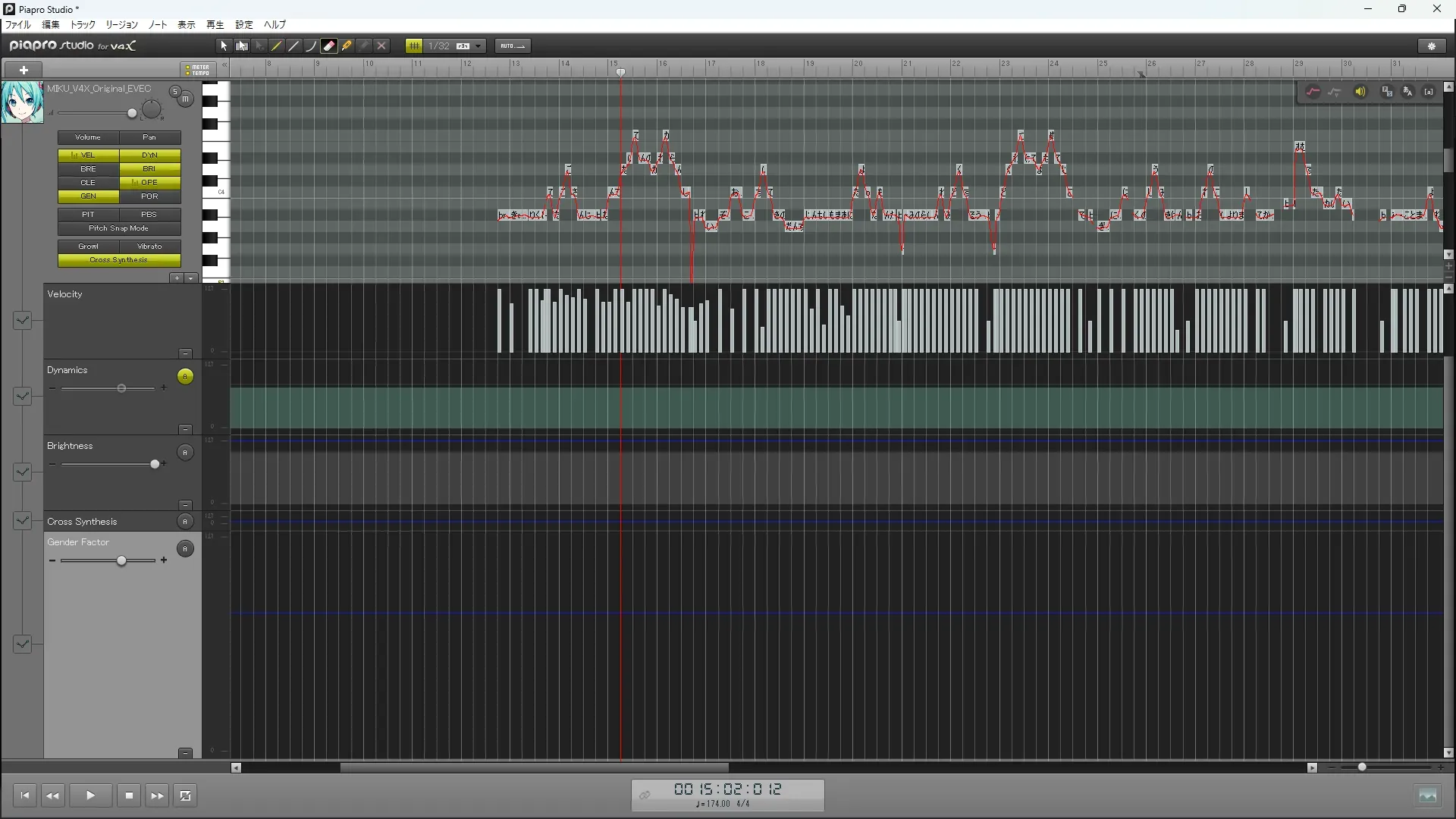The width and height of the screenshot is (1456, 819).
Task: Click the phoneme [a] display icon
Action: point(1429,92)
